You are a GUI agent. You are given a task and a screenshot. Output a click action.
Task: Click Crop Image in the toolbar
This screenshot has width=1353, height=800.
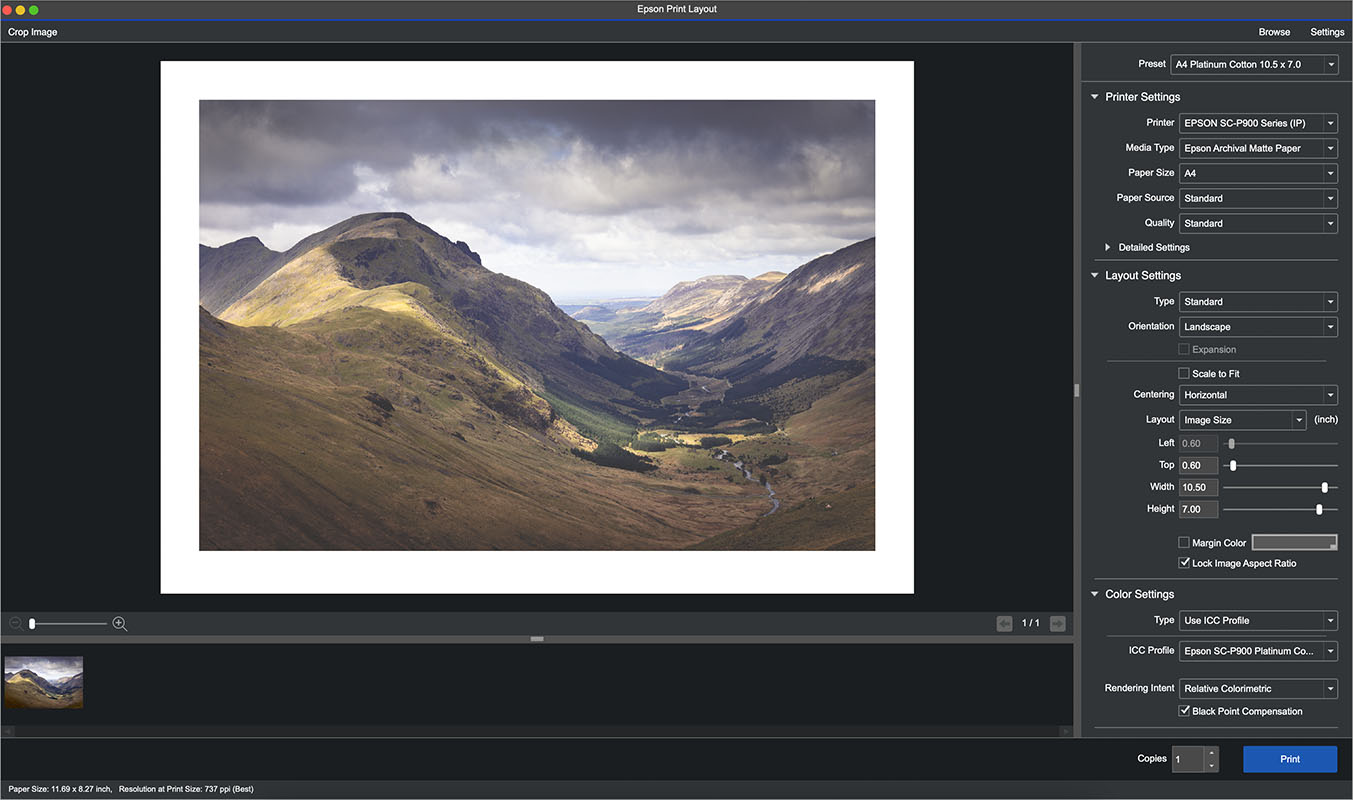[33, 32]
